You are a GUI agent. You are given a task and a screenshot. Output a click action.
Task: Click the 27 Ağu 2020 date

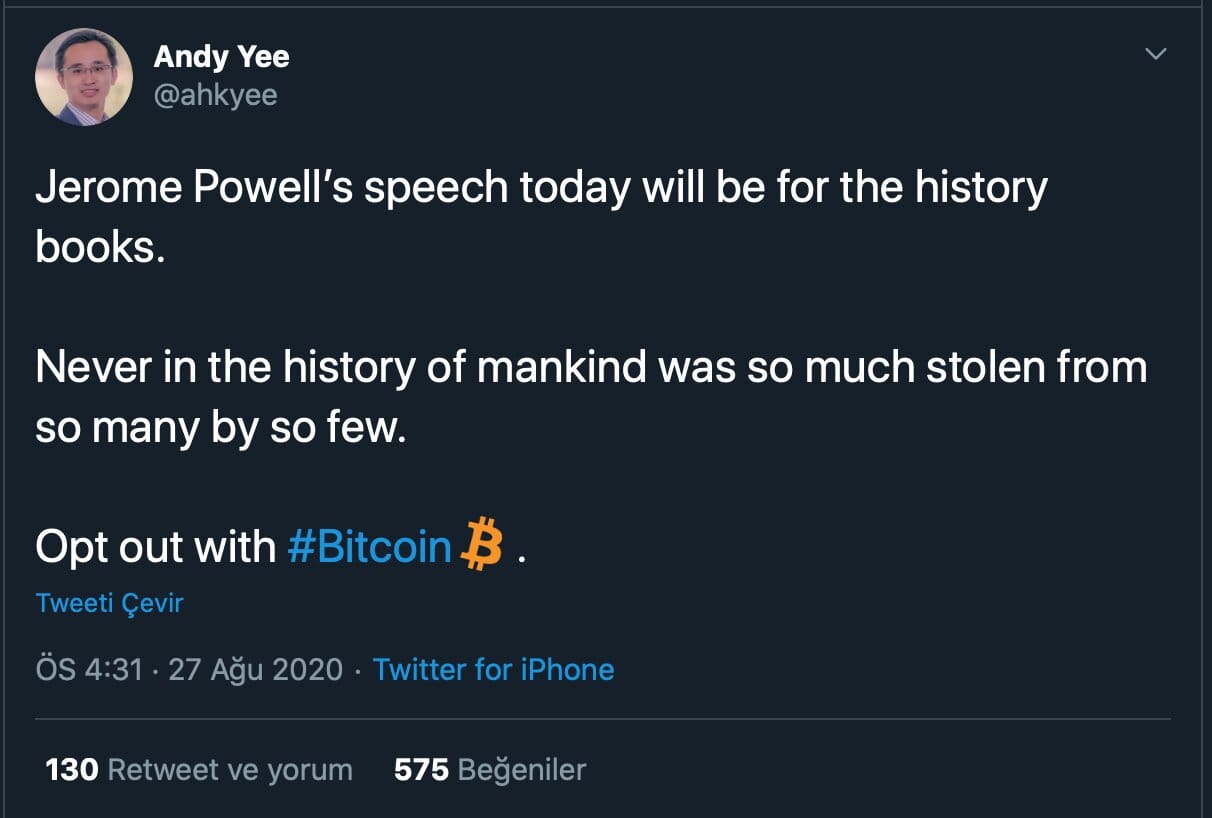coord(255,669)
